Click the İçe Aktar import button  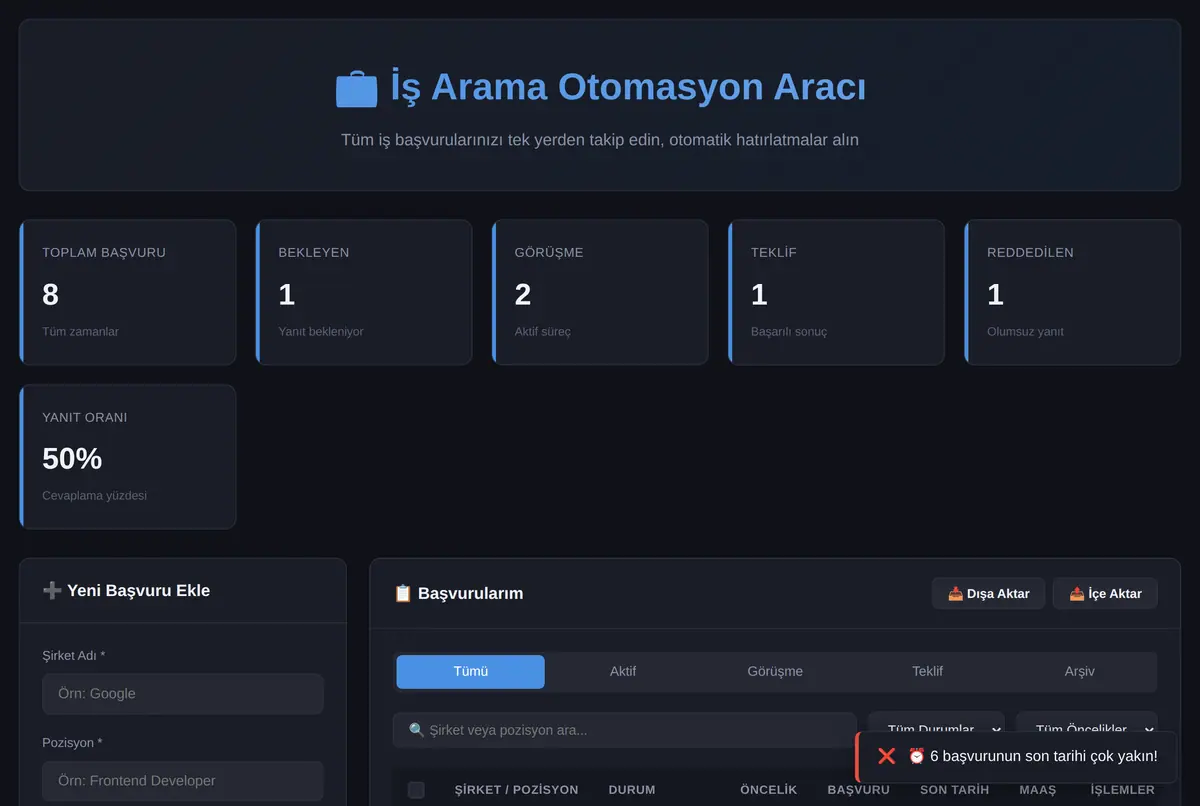[1105, 593]
